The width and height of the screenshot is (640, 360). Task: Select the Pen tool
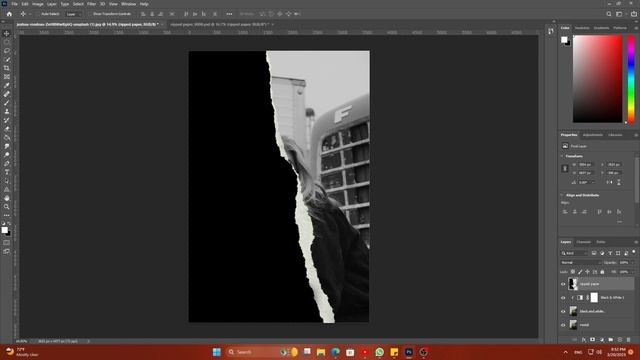(x=7, y=164)
